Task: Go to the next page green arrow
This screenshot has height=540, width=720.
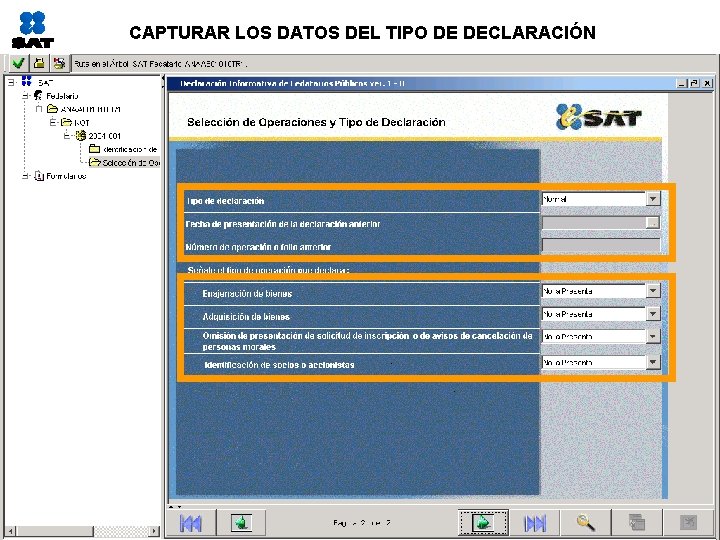Action: (x=483, y=523)
